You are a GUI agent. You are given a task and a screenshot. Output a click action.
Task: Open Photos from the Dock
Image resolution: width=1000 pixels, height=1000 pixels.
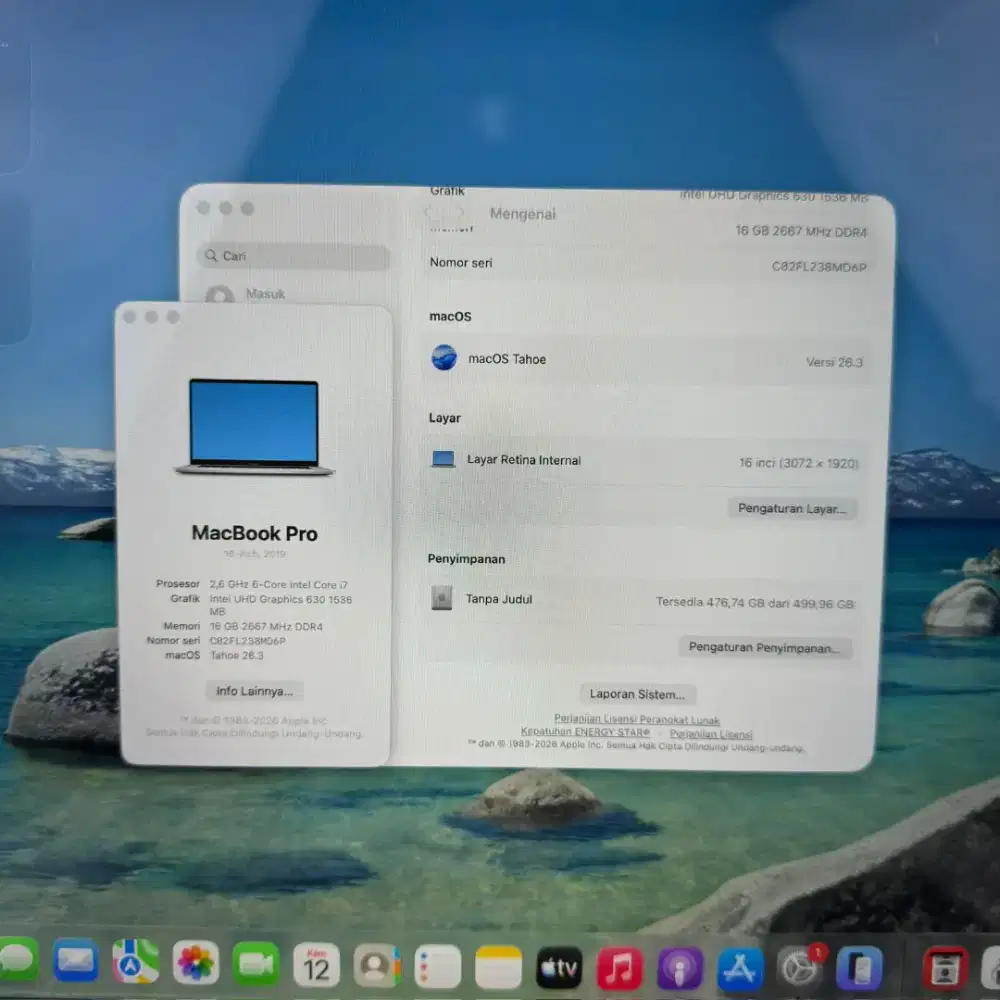point(195,968)
